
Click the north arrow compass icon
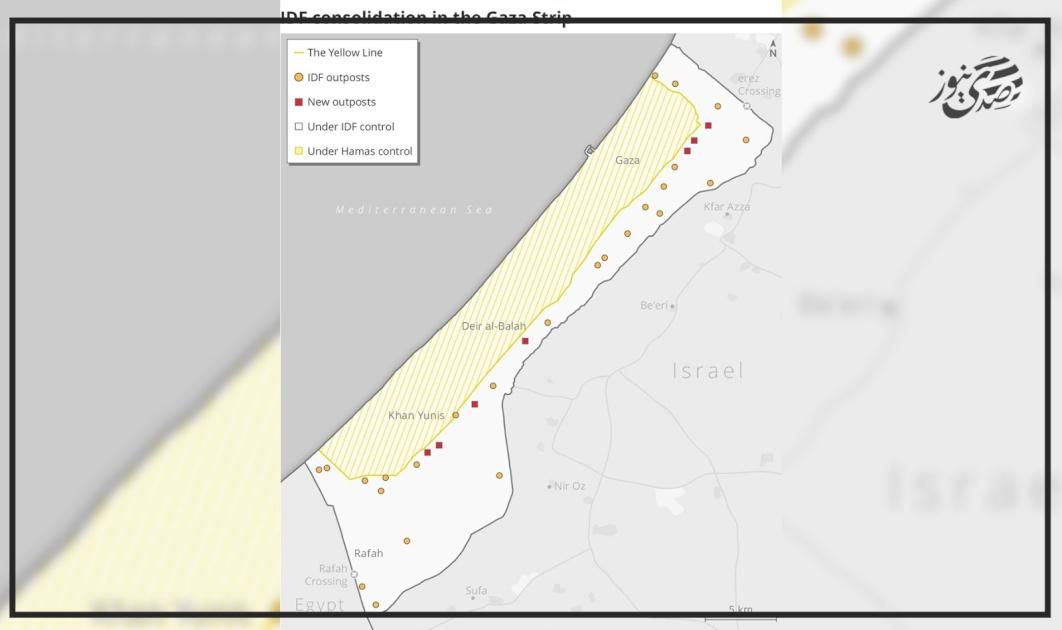click(x=773, y=49)
